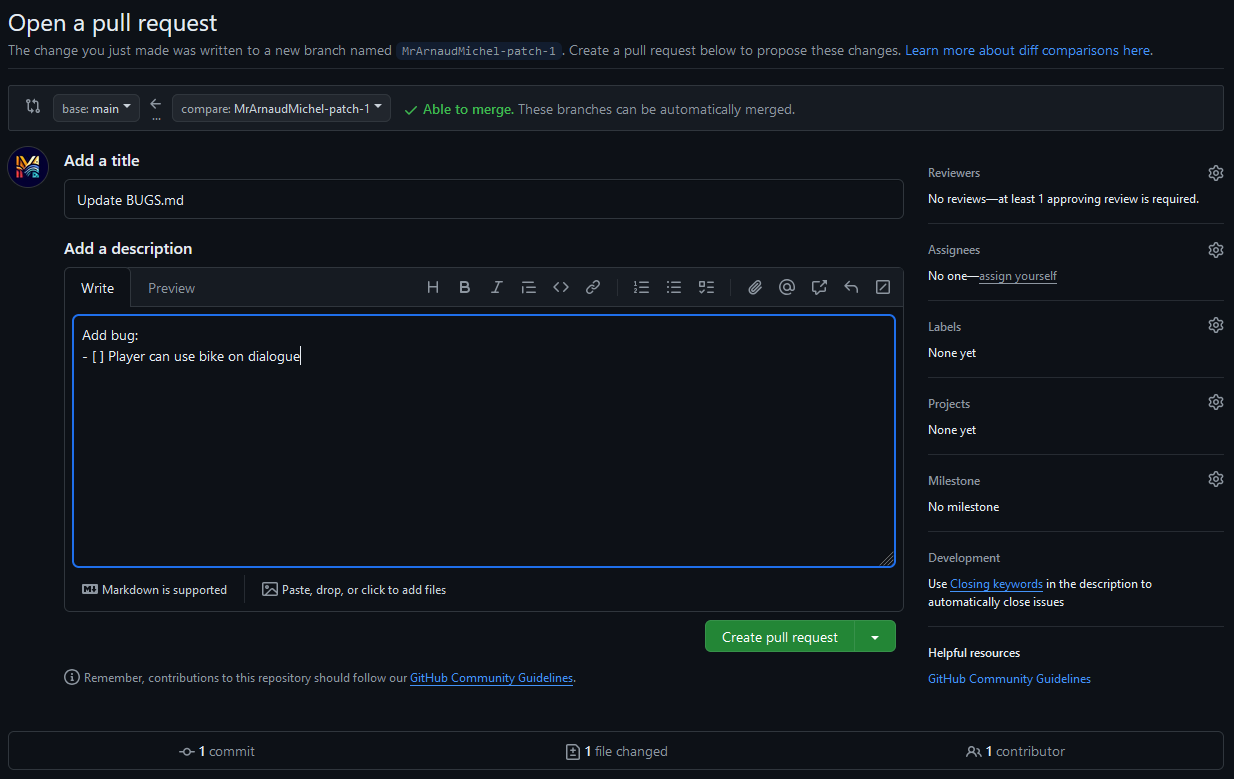Insert a task list in description
This screenshot has width=1234, height=779.
coord(706,288)
